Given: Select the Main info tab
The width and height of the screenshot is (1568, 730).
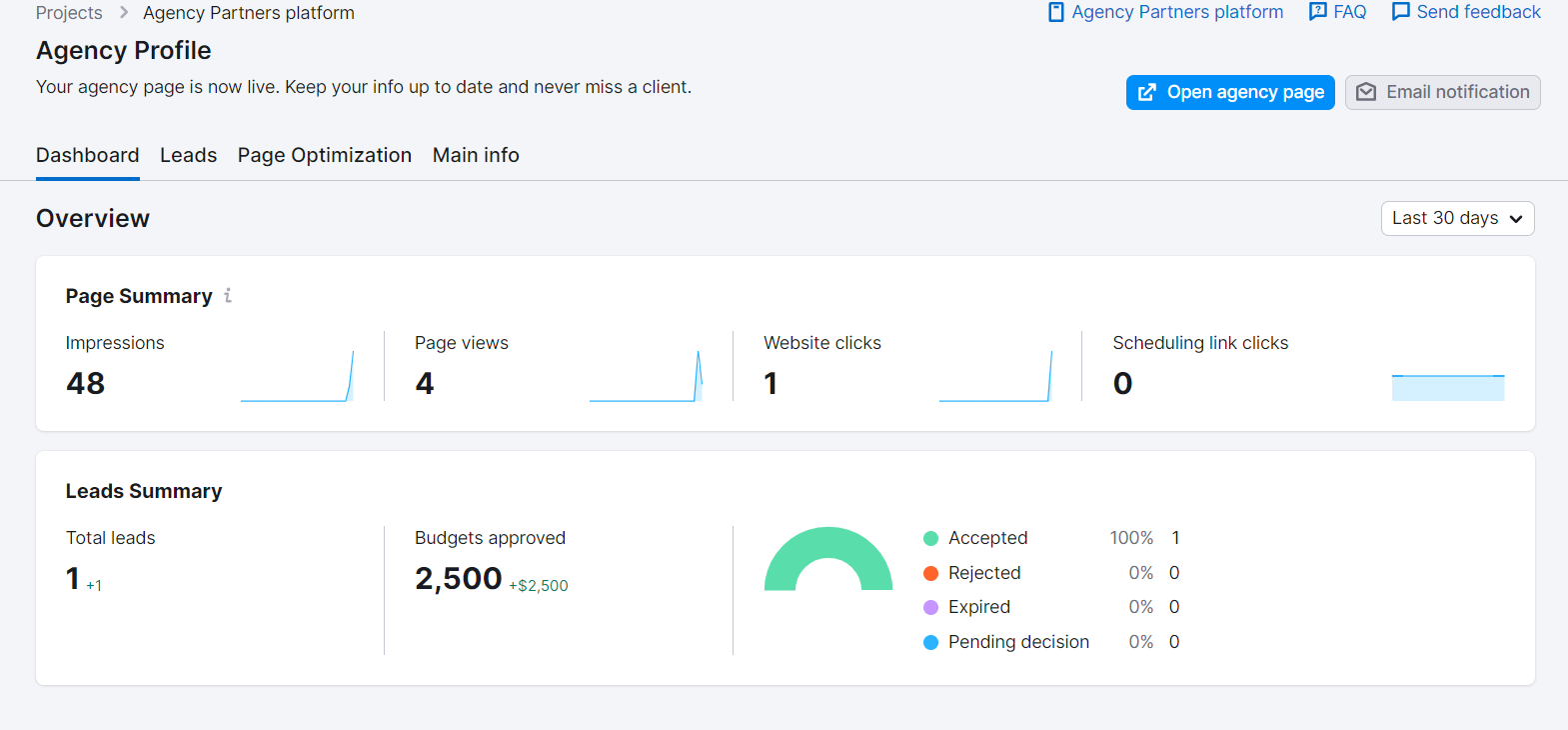Looking at the screenshot, I should [x=476, y=155].
